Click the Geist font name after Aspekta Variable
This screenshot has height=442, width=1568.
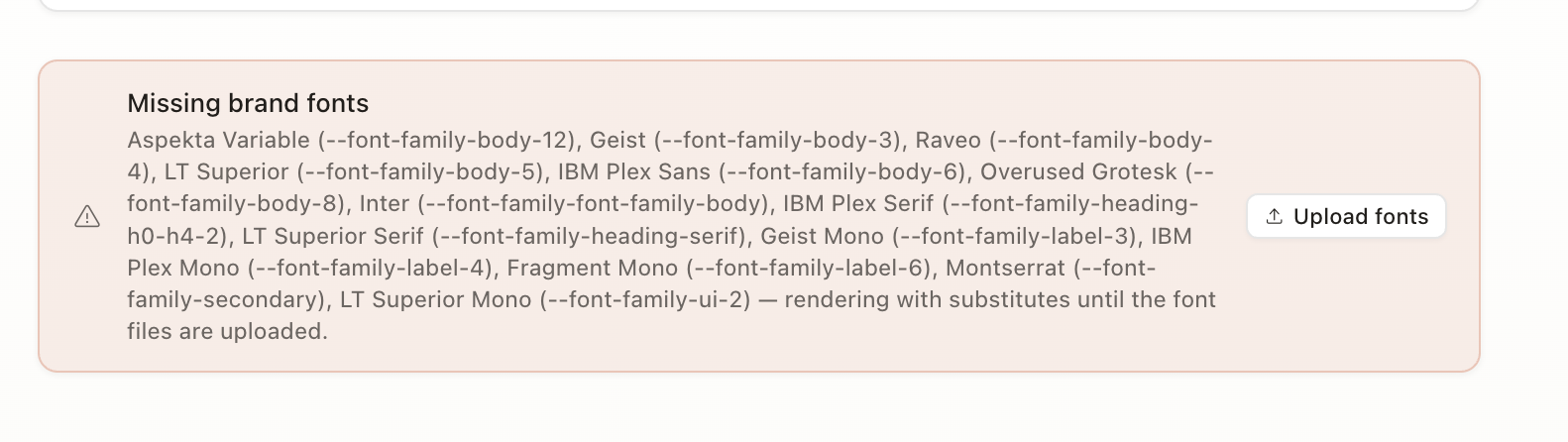pos(618,140)
